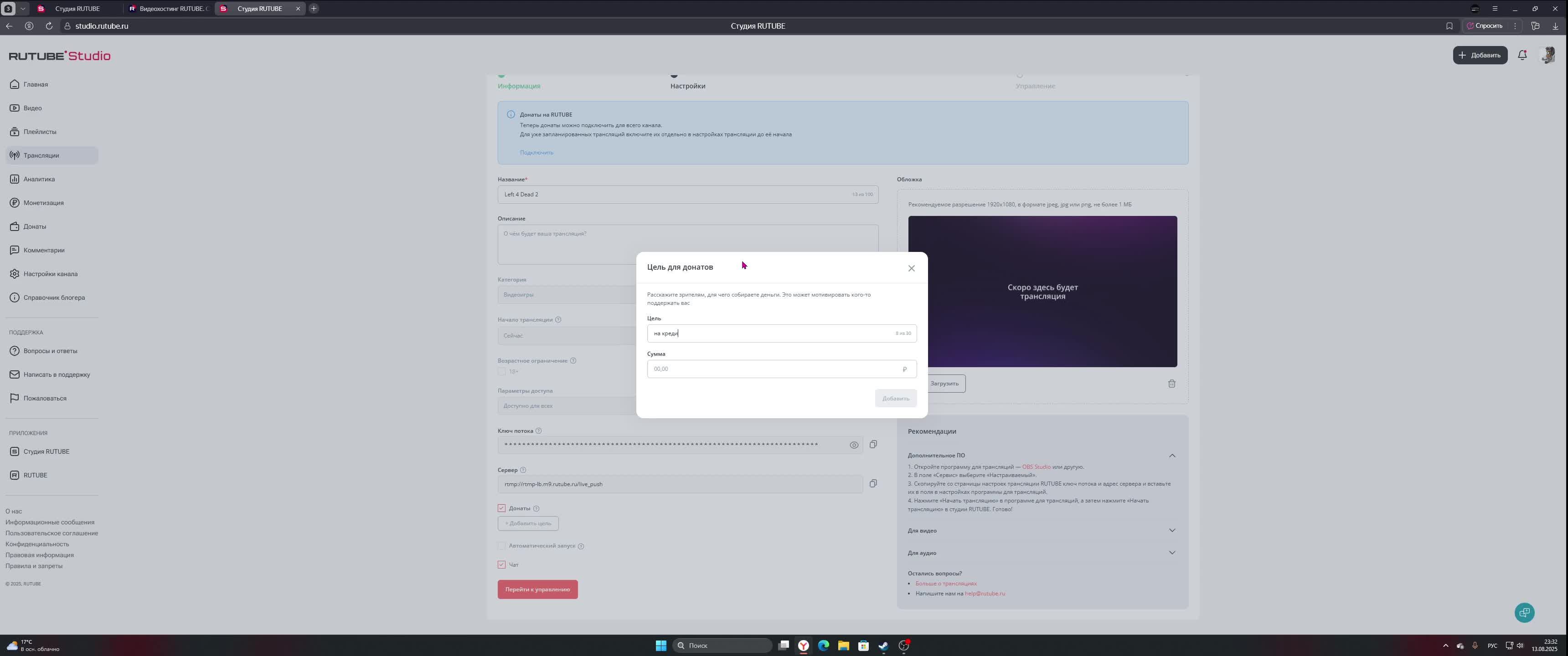Close the donation goal dialog
Screen dimensions: 1568x656
pyautogui.click(x=911, y=268)
